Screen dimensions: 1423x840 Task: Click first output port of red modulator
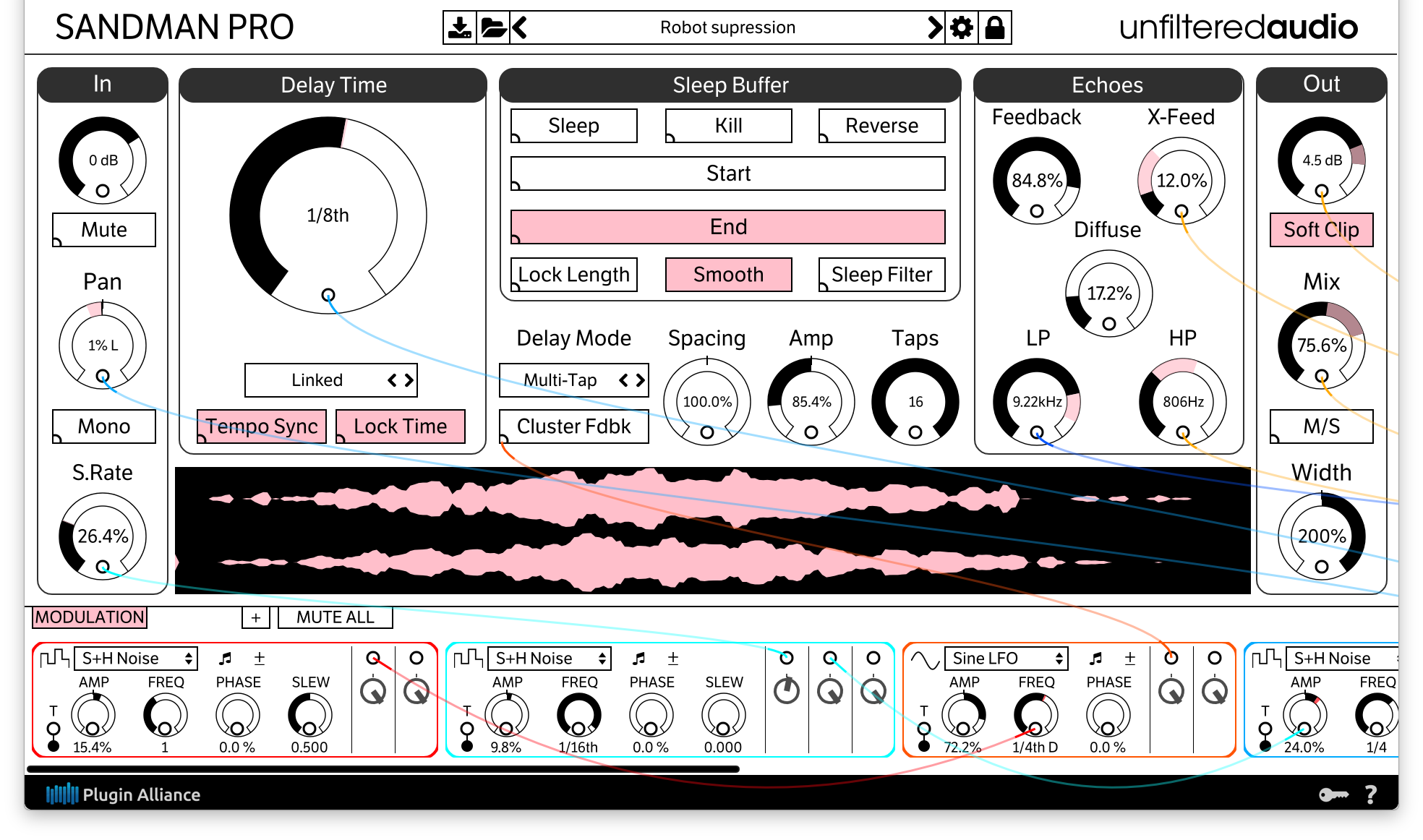[373, 658]
